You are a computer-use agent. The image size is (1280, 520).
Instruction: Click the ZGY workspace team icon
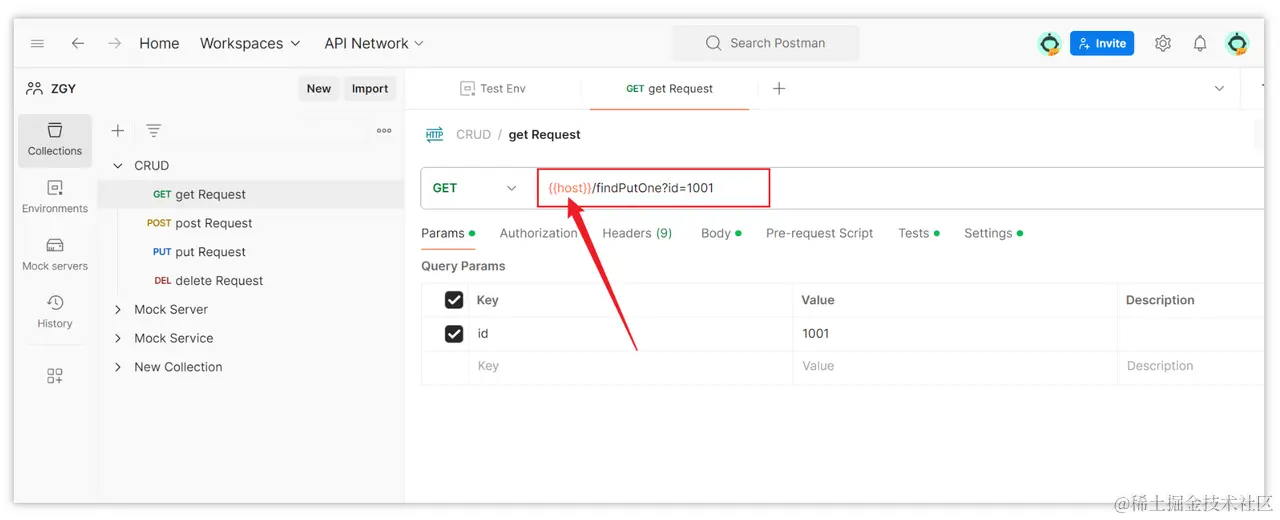point(35,88)
